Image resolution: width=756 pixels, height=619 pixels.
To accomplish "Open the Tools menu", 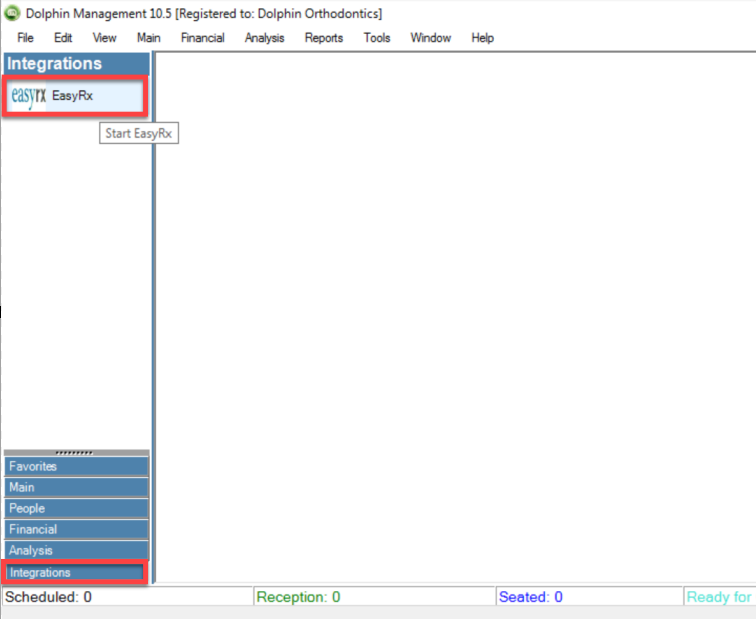I will 377,38.
